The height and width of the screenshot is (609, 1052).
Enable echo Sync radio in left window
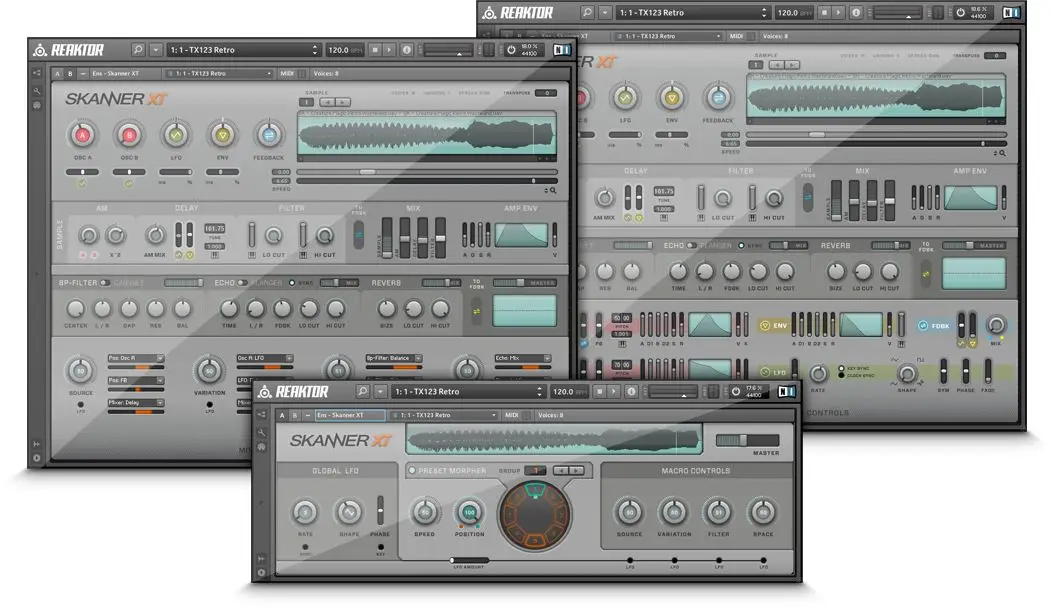click(x=292, y=283)
